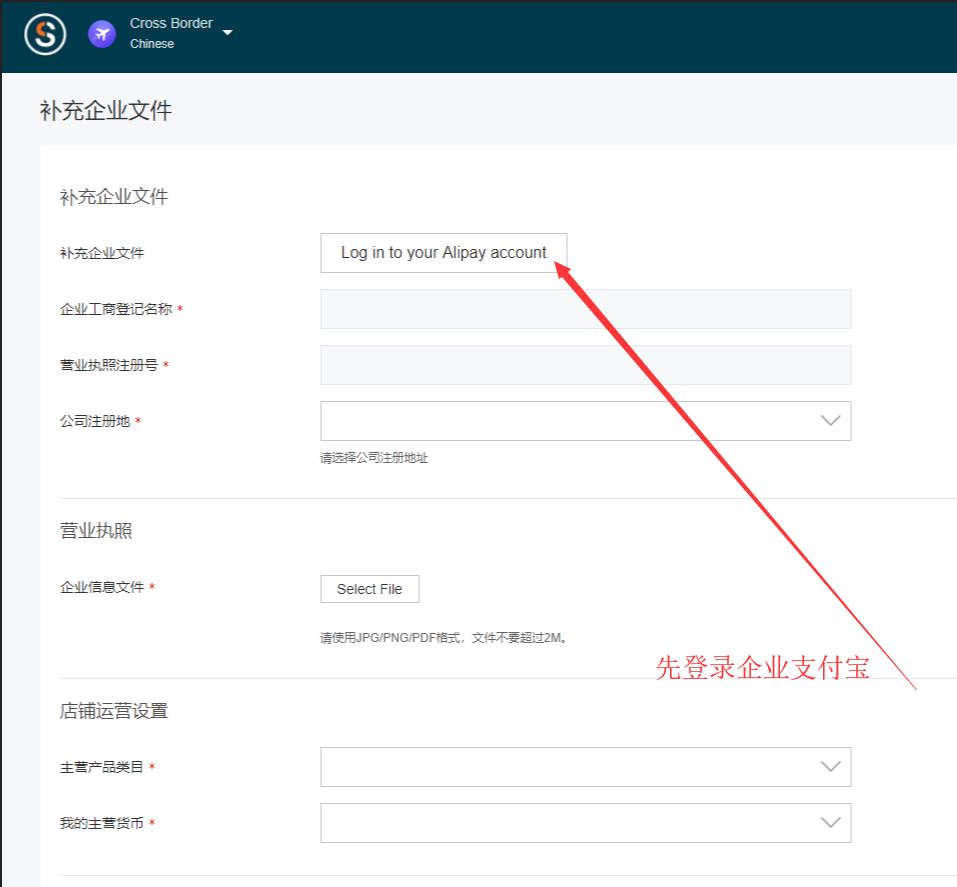Open the 我的主营货币 dropdown
The image size is (957, 887).
(585, 823)
